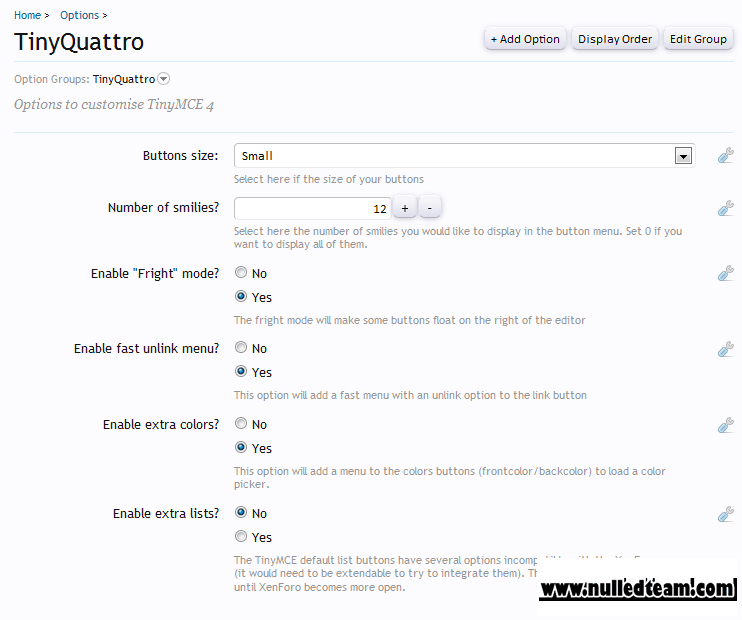Click the fast unlink option explanation text
742x620 pixels.
point(410,395)
